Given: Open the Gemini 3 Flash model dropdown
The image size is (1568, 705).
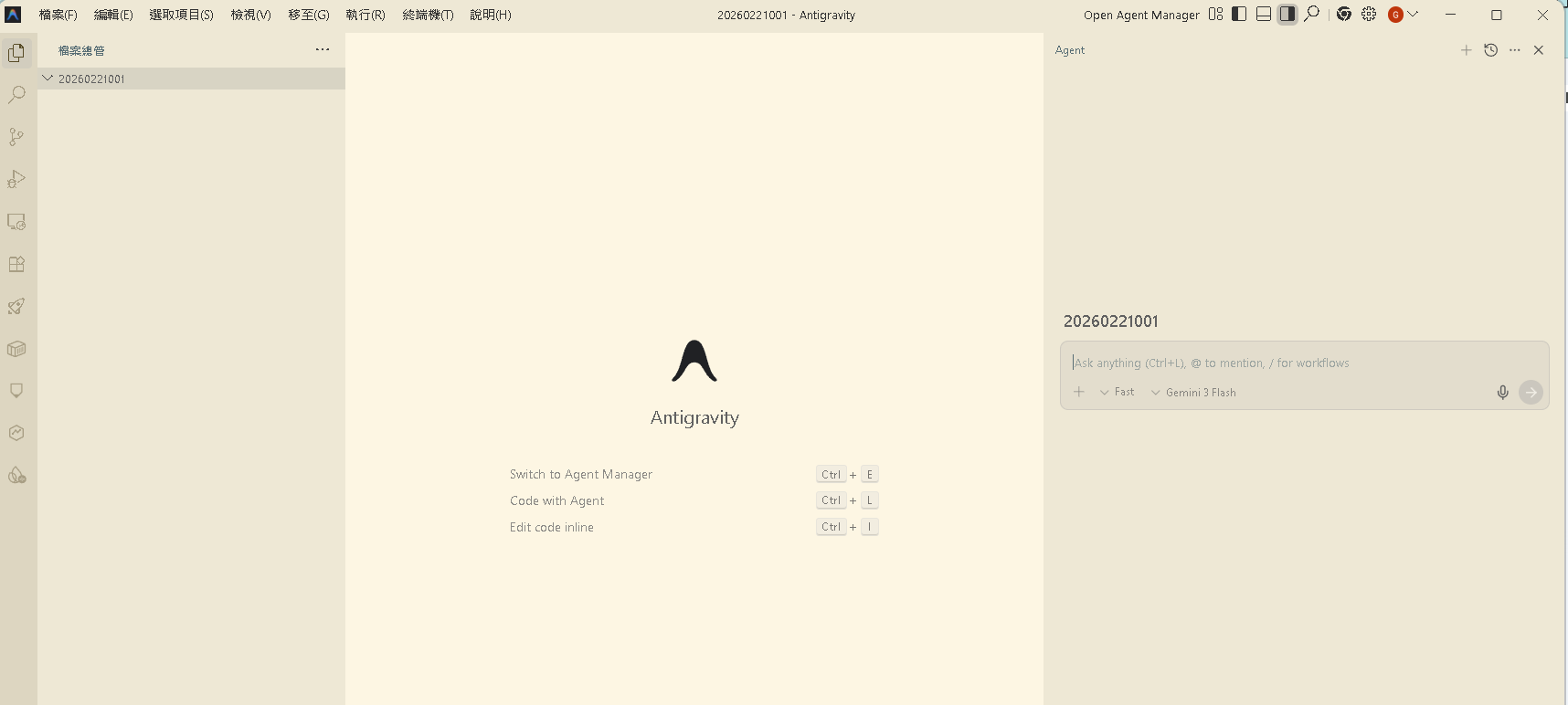Looking at the screenshot, I should point(1193,392).
